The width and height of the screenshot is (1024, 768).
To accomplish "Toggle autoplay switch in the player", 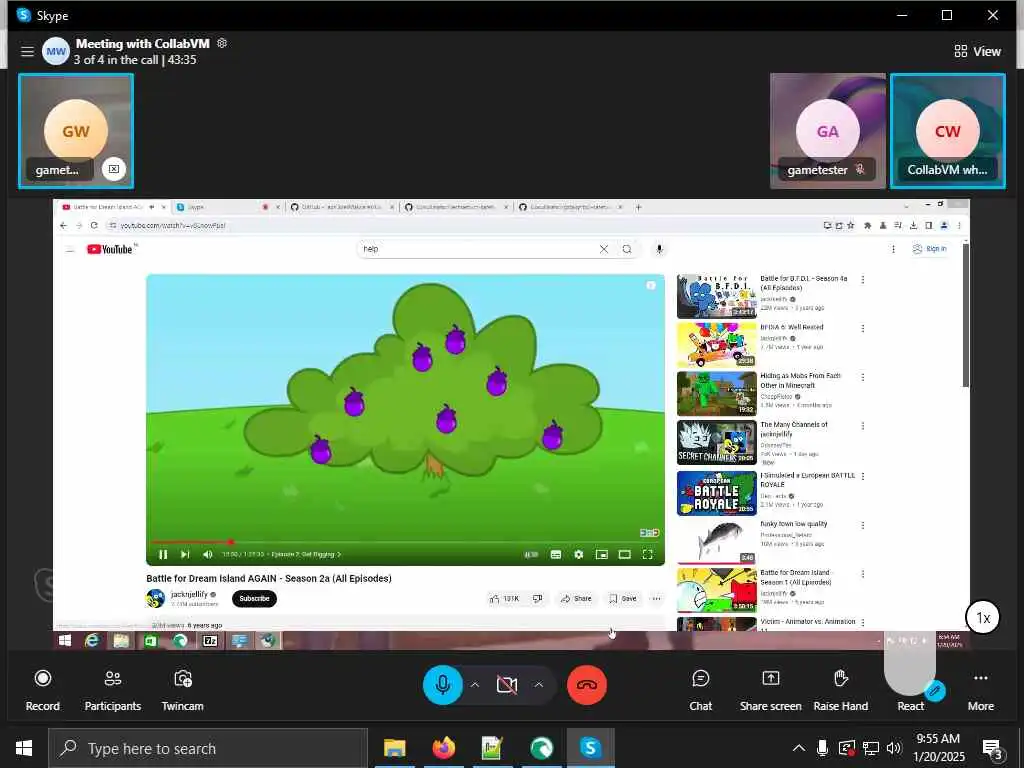I will [x=531, y=554].
